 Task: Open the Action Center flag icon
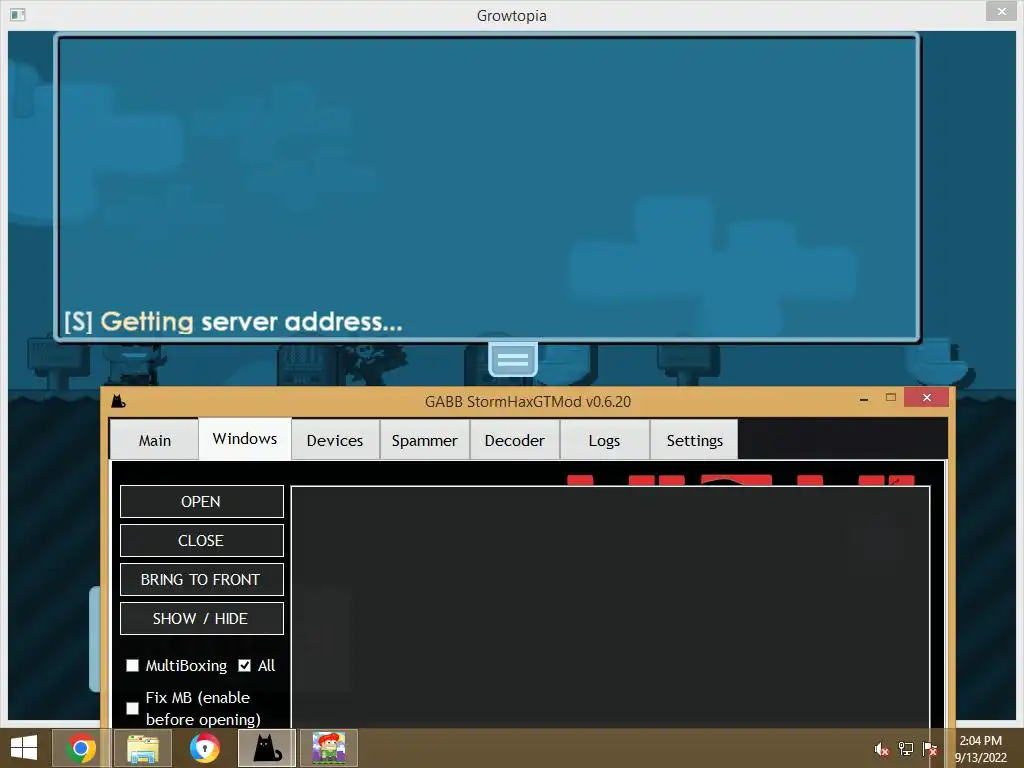(930, 749)
